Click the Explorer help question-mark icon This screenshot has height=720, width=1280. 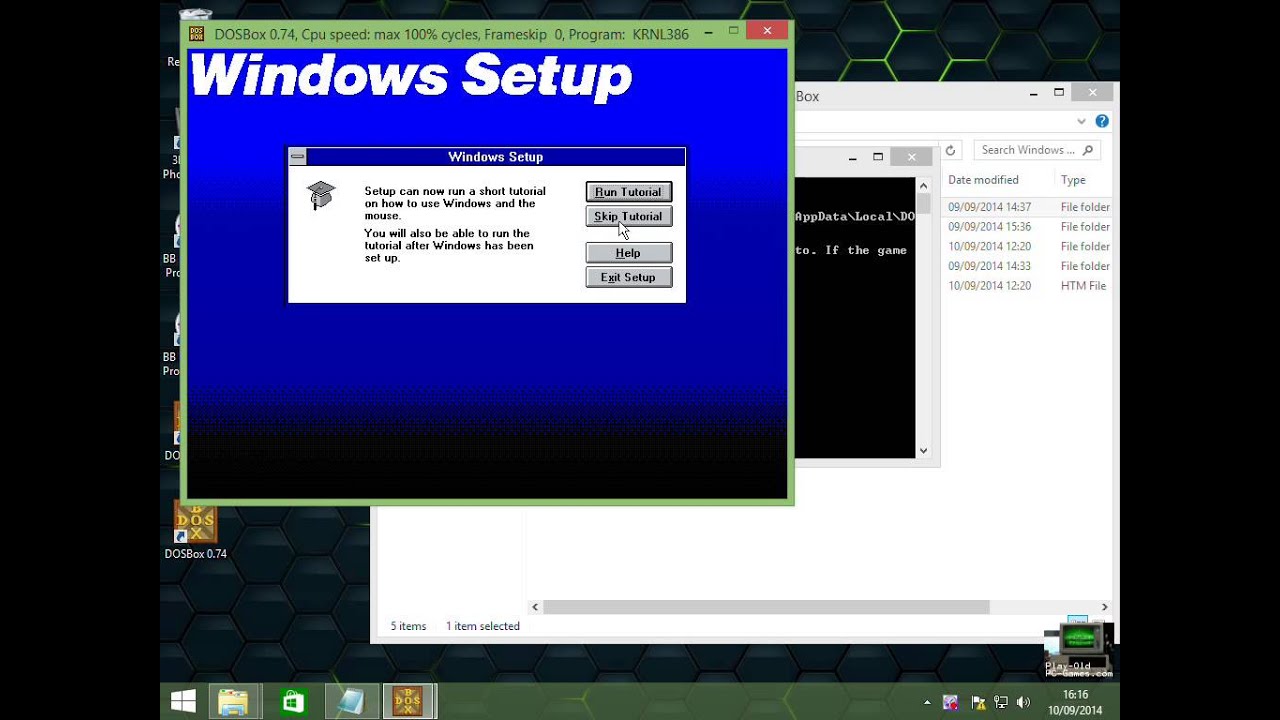[1102, 121]
